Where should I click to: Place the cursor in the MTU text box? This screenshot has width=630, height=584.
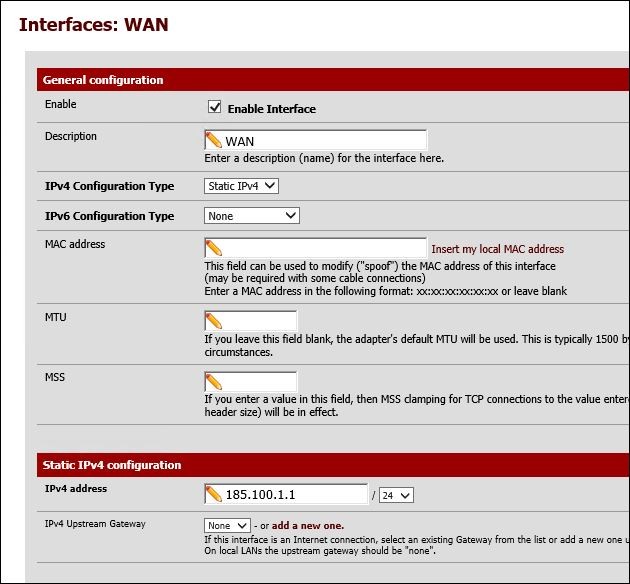[x=259, y=321]
